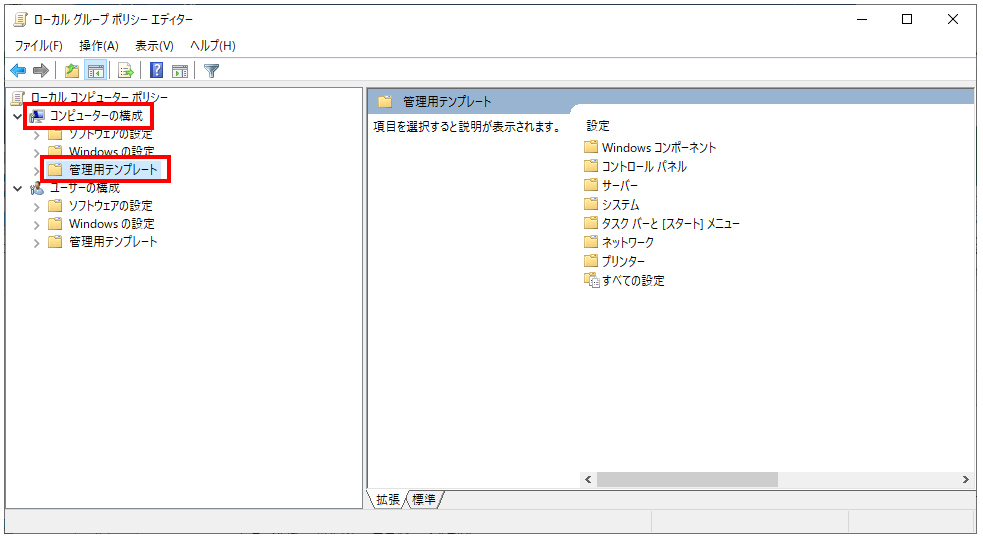Select ユーザーの構成 in the tree
983x540 pixels.
tap(85, 188)
